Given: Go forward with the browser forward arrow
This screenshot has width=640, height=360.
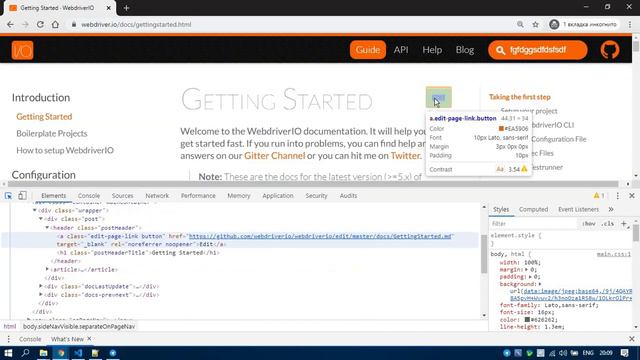Looking at the screenshot, I should coord(25,24).
